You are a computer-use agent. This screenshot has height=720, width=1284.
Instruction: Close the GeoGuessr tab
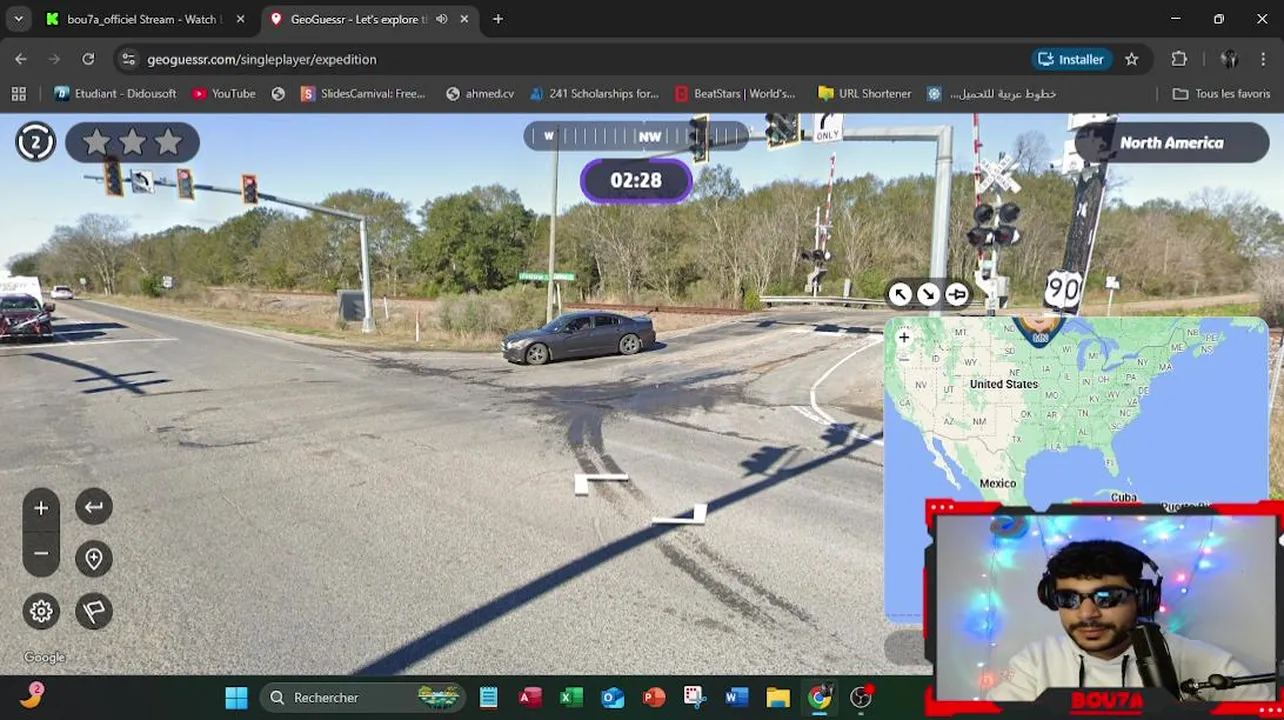(465, 19)
